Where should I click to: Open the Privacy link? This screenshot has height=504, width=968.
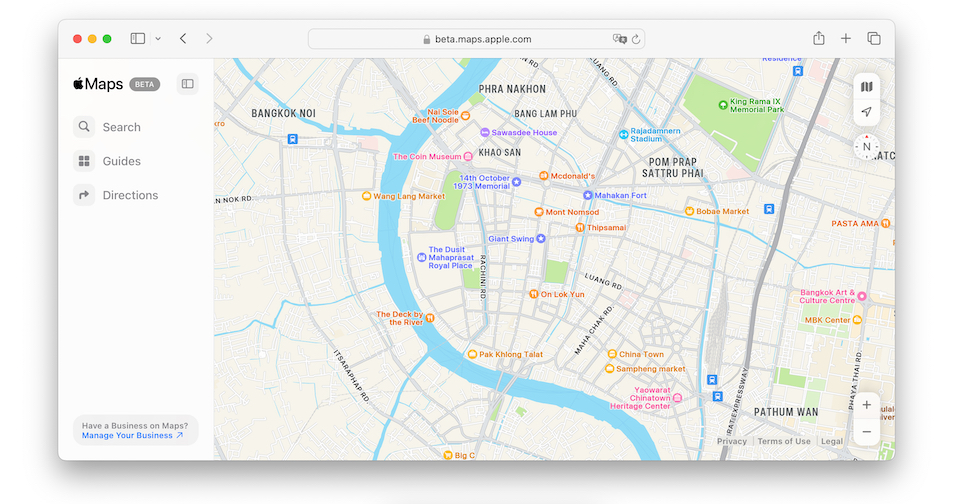[731, 441]
